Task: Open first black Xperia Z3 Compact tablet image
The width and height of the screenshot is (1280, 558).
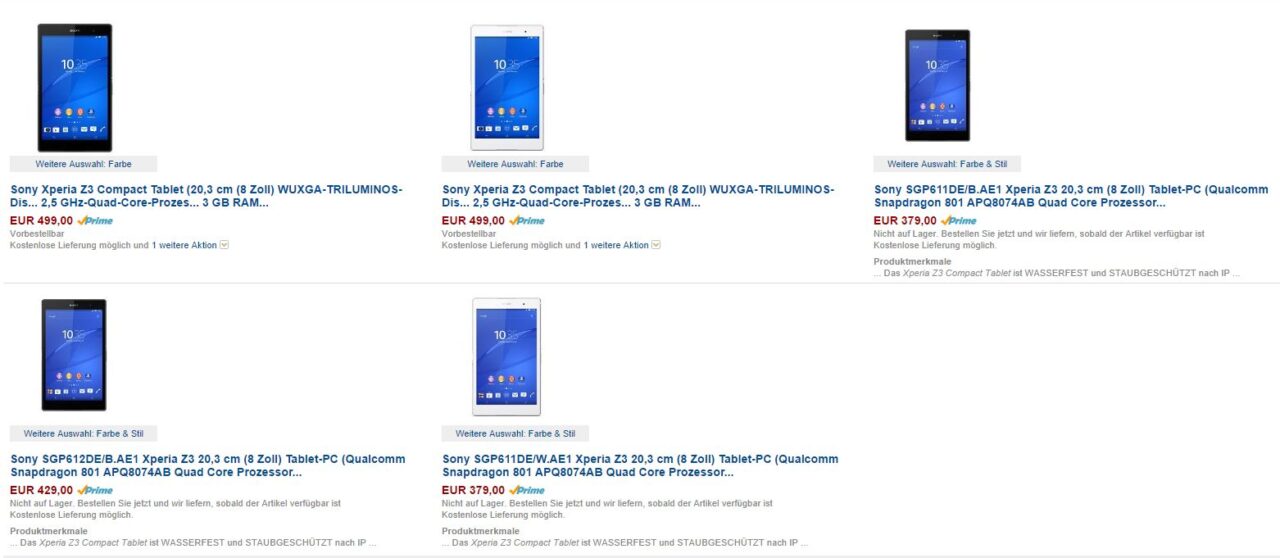Action: 75,88
